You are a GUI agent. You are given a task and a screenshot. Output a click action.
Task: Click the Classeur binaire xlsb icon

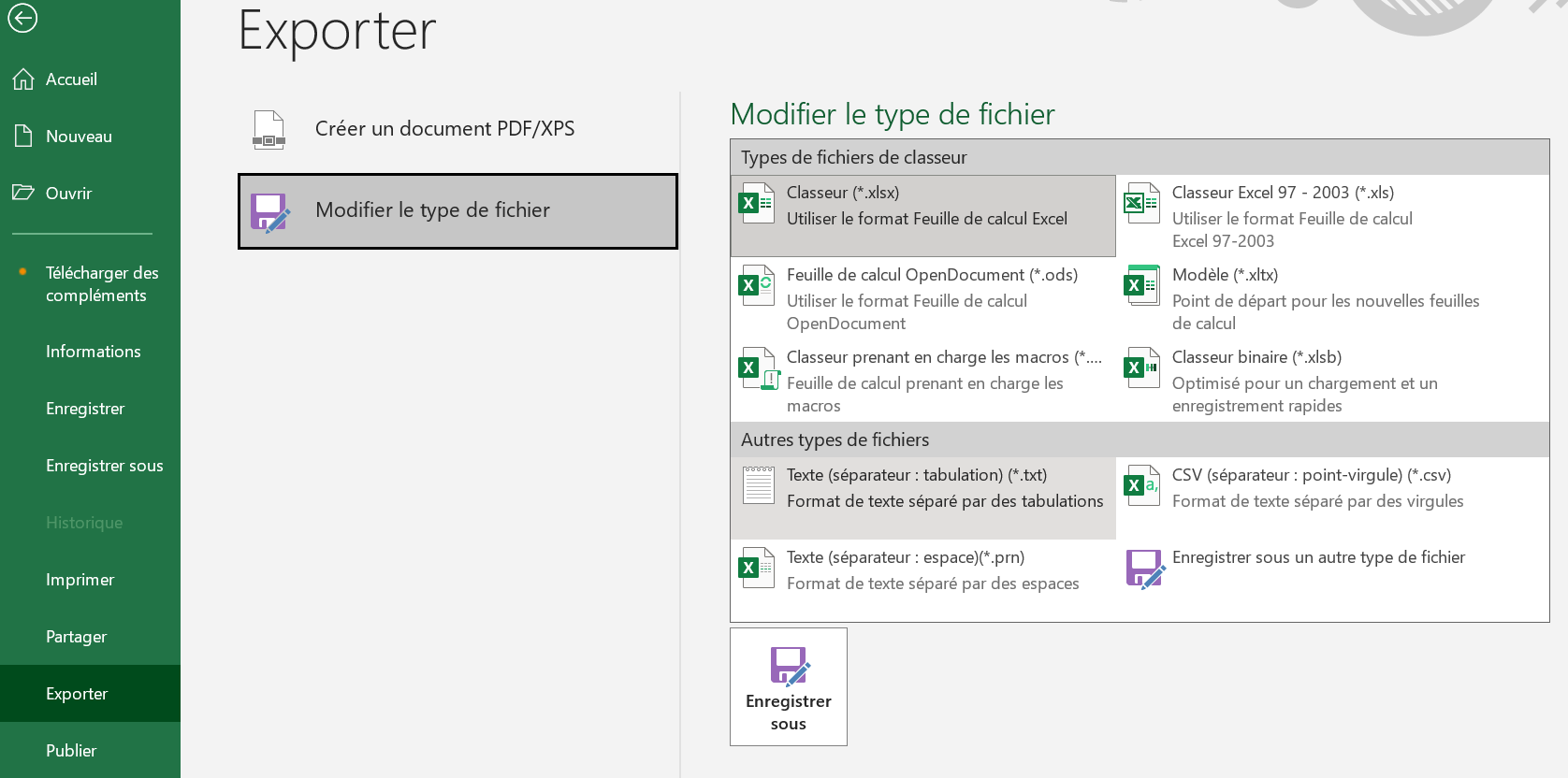[1142, 367]
